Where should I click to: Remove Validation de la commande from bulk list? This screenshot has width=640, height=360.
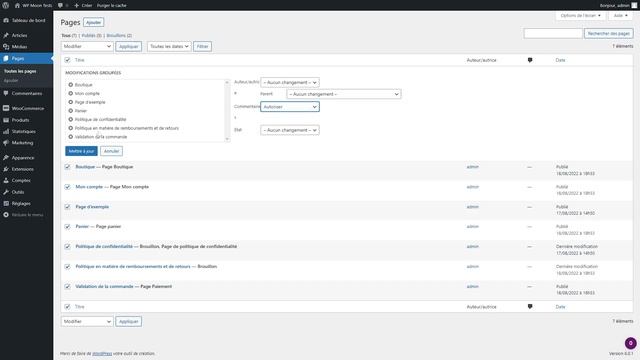71,137
